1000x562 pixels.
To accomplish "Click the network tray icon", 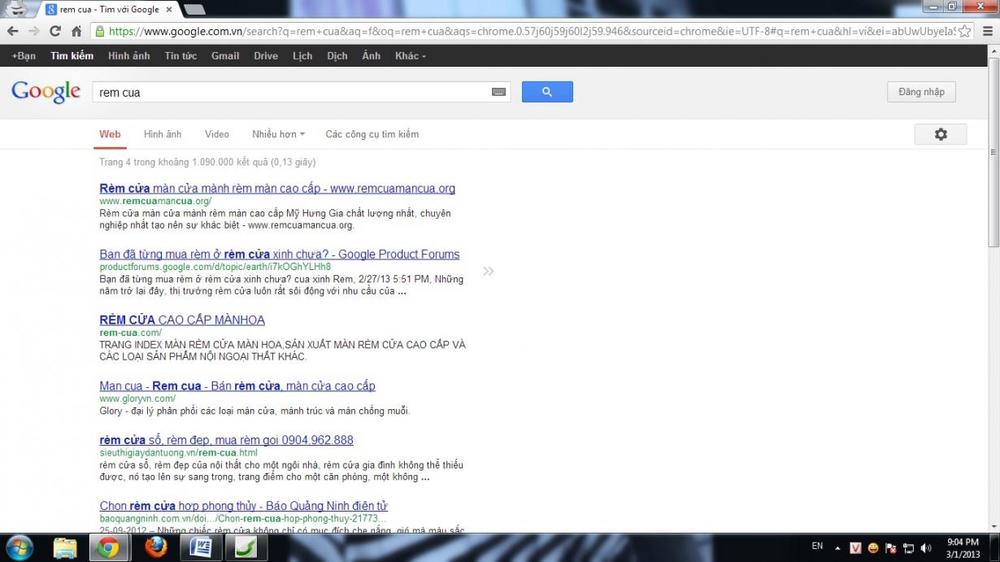I will tap(908, 548).
